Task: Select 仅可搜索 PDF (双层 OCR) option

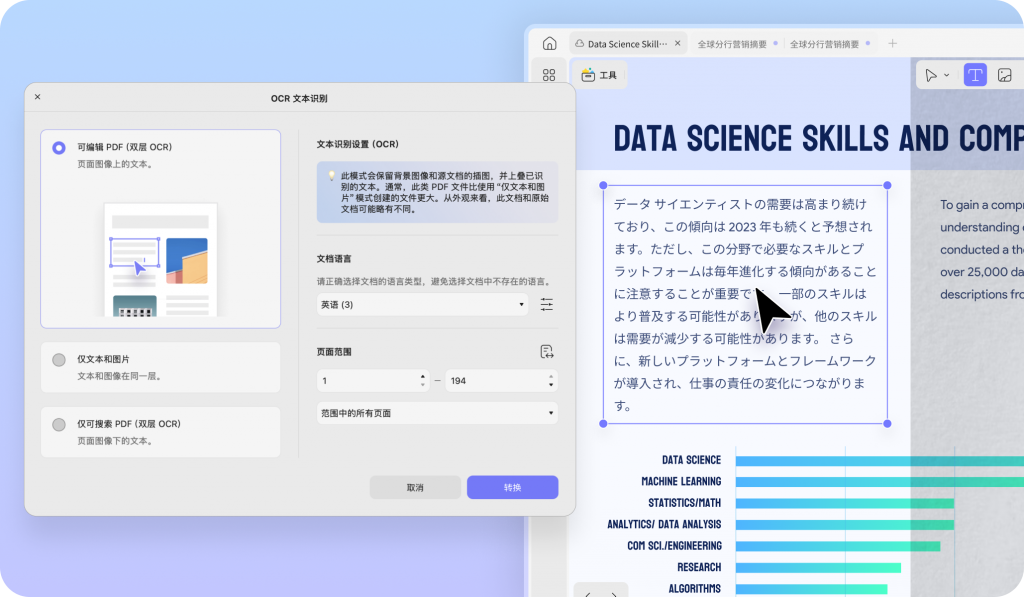Action: (x=161, y=432)
